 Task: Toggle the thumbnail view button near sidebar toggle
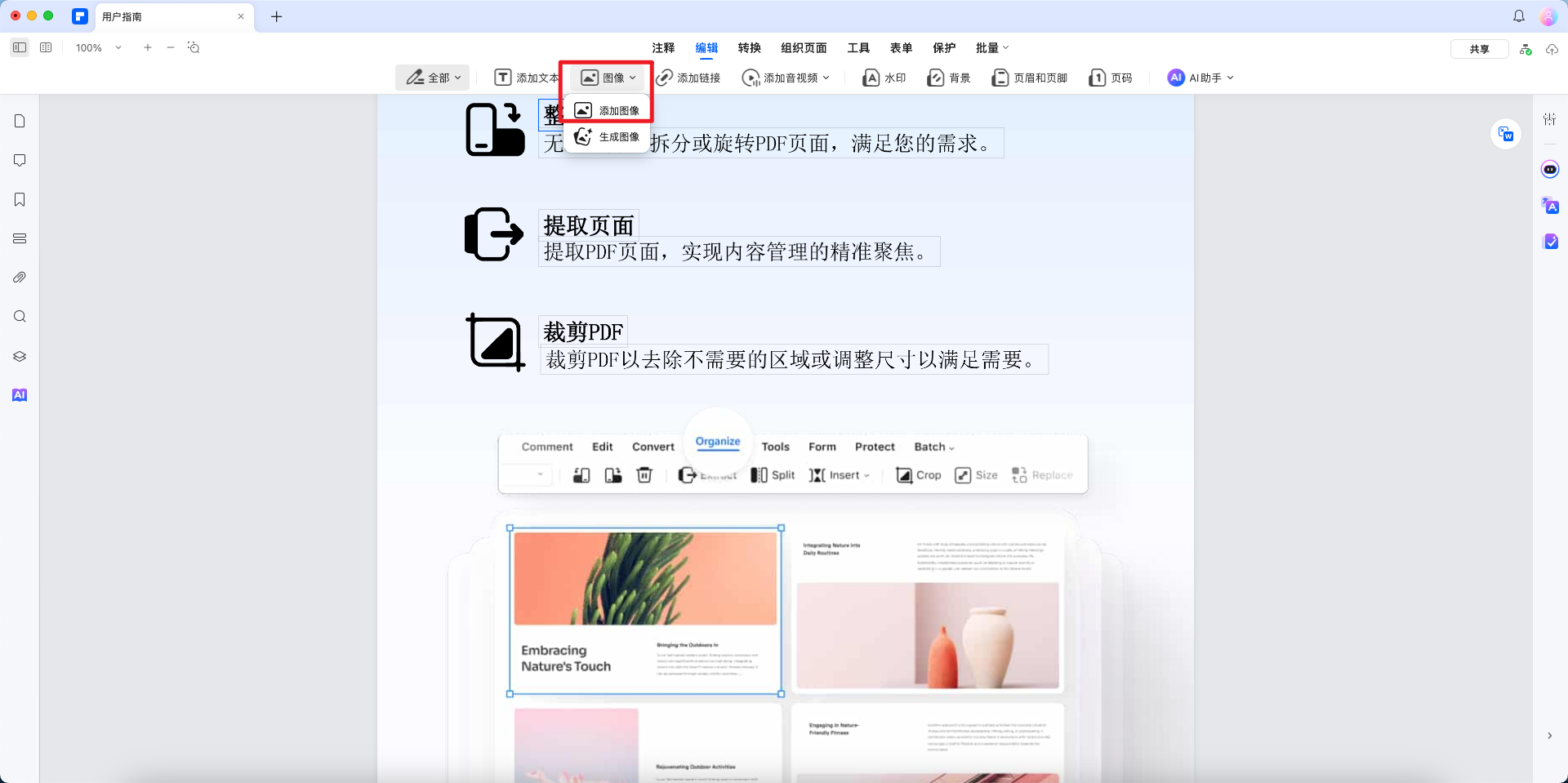click(46, 47)
